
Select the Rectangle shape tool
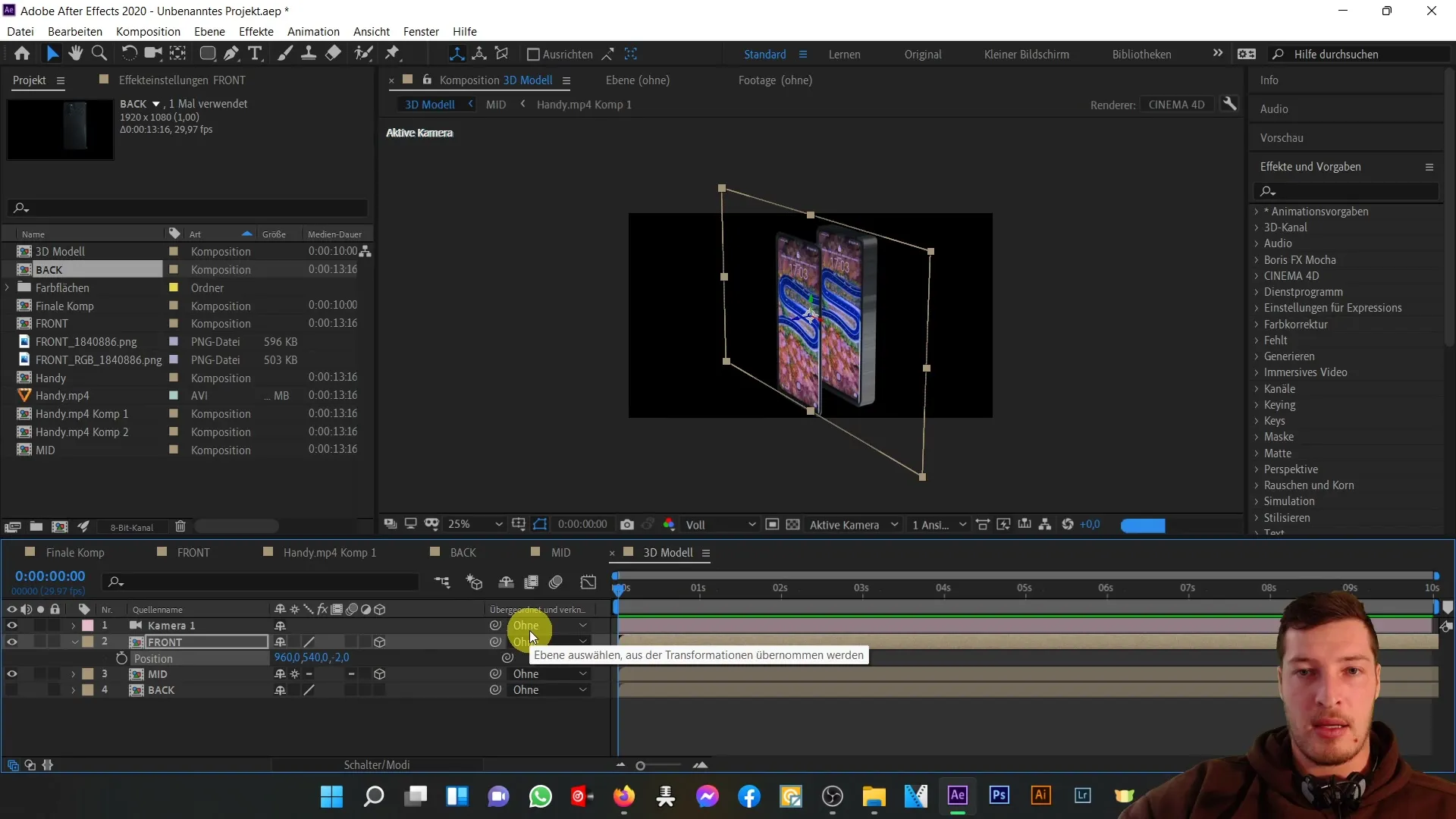point(207,54)
